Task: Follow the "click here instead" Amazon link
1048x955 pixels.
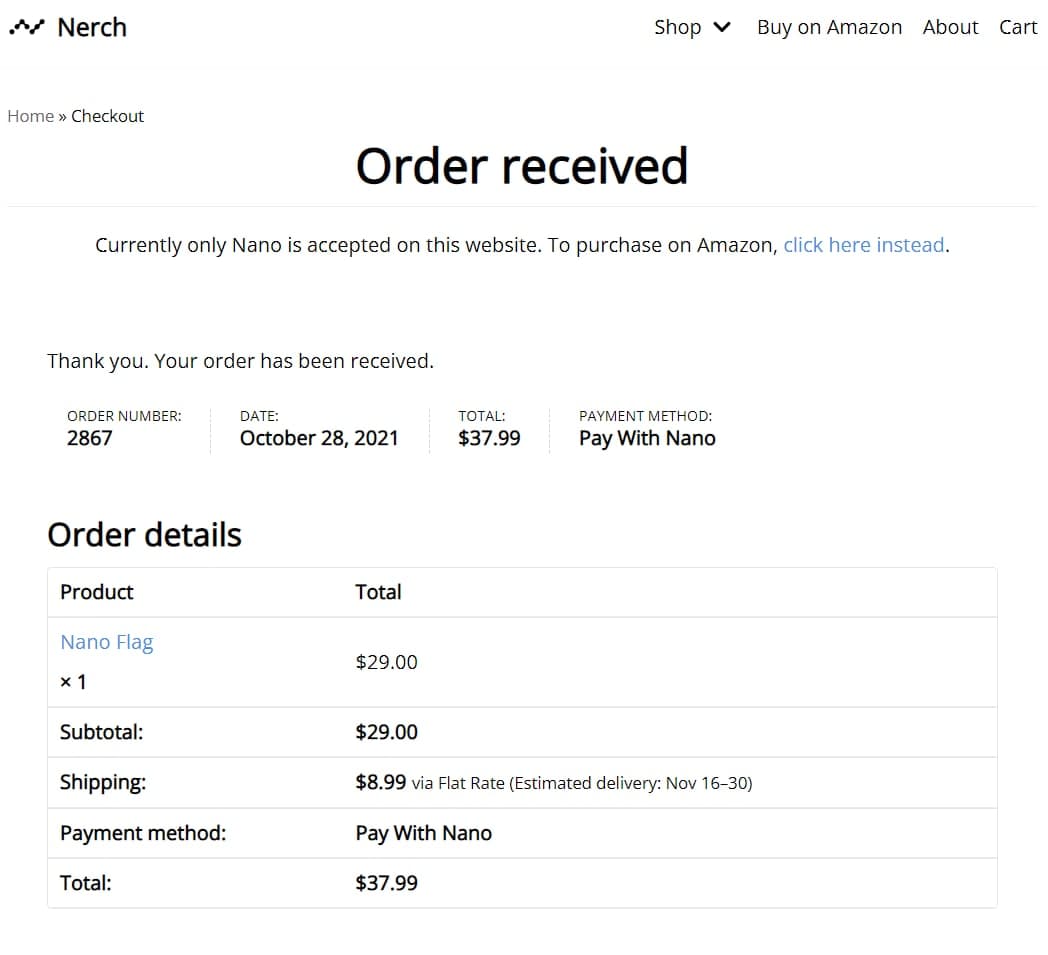Action: [x=864, y=245]
